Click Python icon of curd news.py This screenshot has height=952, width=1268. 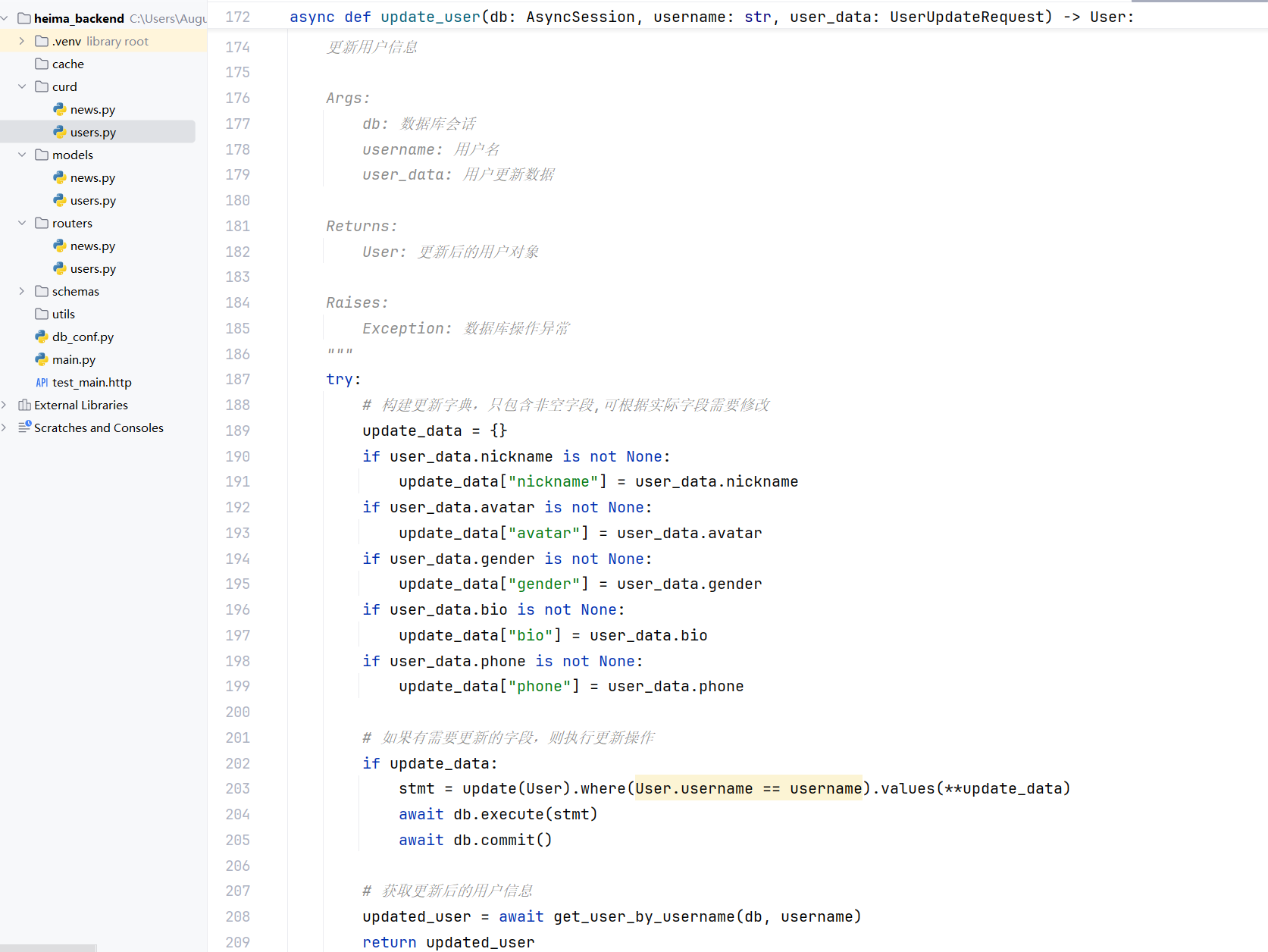coord(60,109)
